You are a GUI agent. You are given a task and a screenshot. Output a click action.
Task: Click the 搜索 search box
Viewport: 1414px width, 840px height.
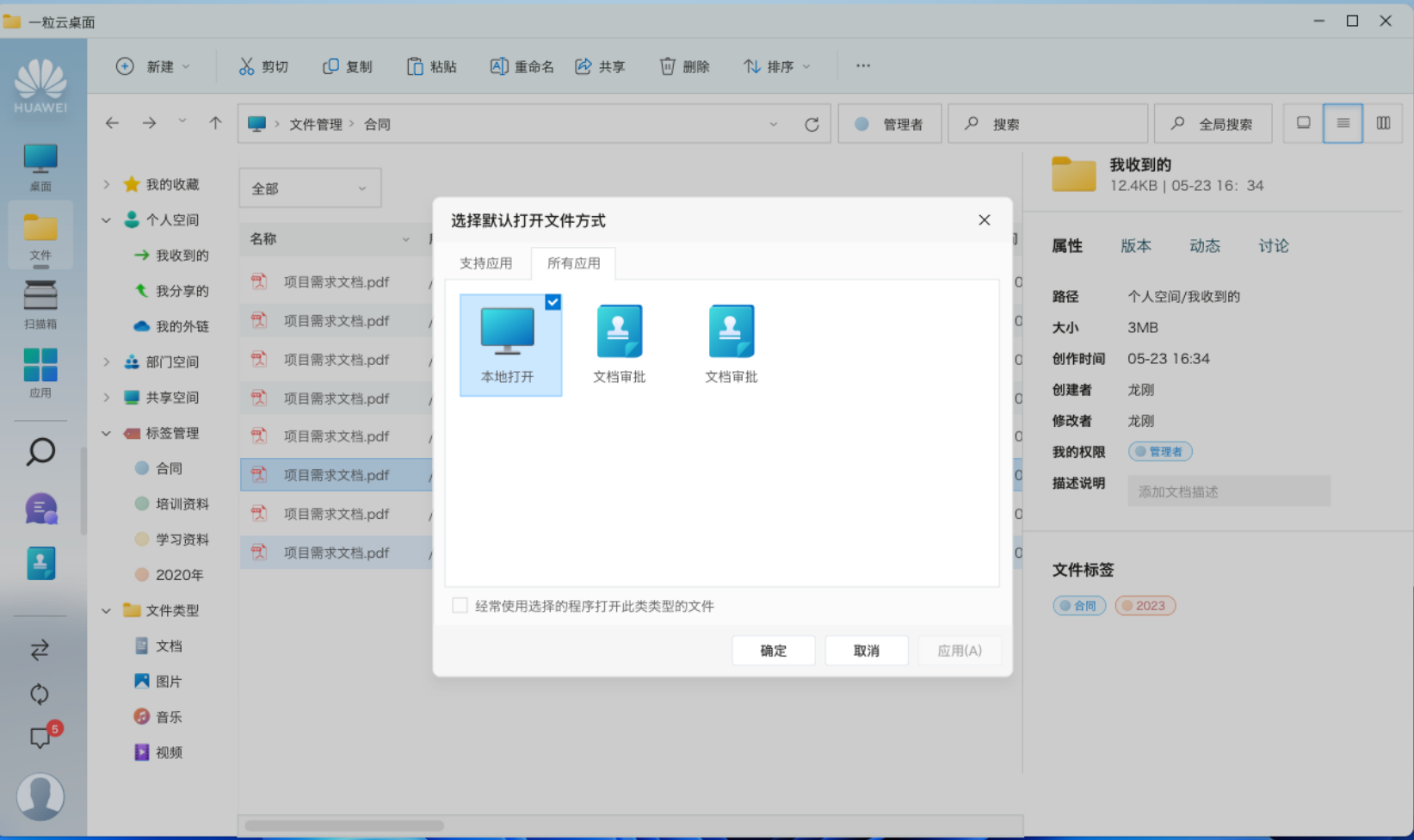click(1048, 124)
